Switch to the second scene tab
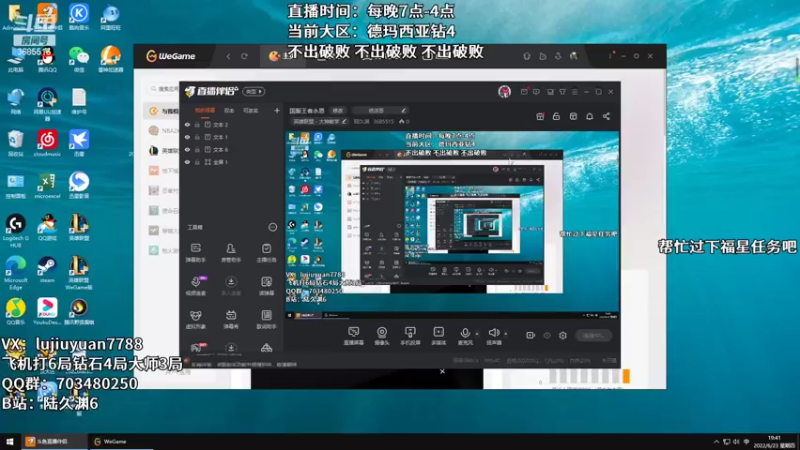This screenshot has height=450, width=800. 229,110
